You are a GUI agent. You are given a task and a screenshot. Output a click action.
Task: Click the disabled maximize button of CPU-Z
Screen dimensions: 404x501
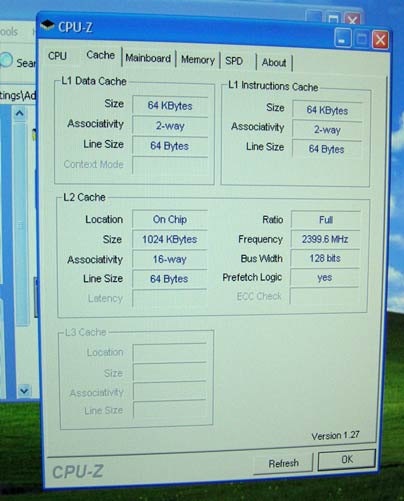361,39
